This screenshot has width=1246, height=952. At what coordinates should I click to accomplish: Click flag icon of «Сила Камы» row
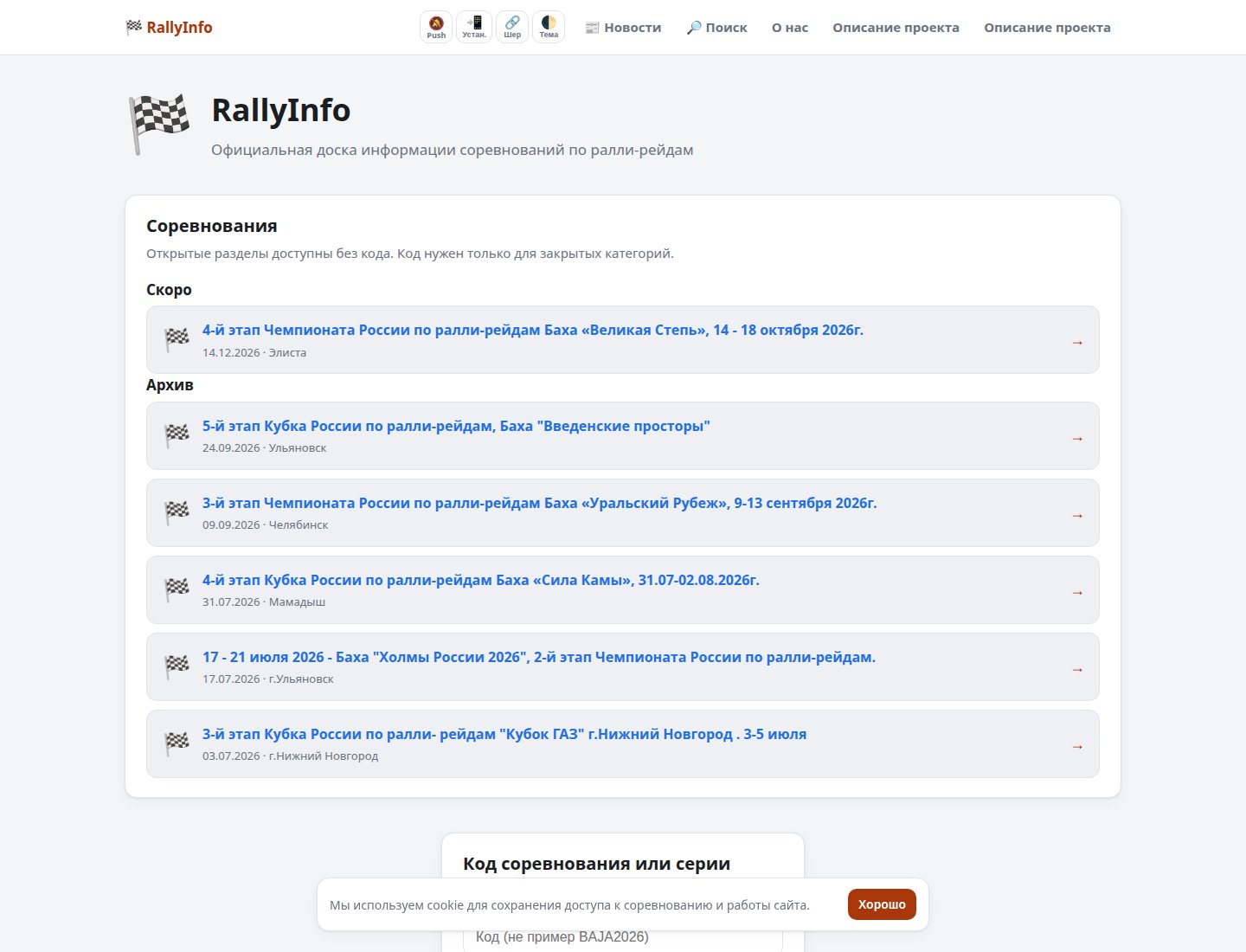(x=177, y=589)
